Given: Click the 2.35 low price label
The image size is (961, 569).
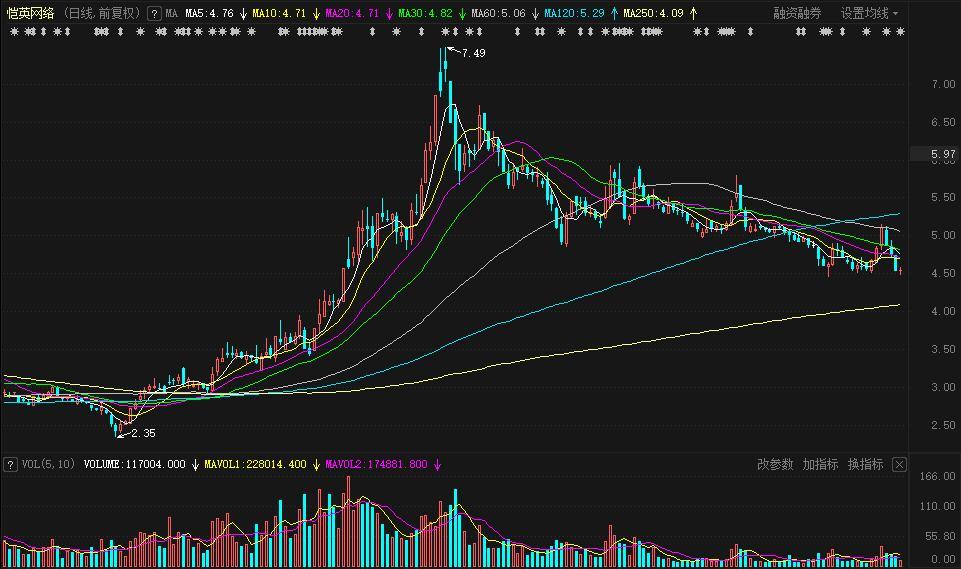Looking at the screenshot, I should [x=143, y=433].
